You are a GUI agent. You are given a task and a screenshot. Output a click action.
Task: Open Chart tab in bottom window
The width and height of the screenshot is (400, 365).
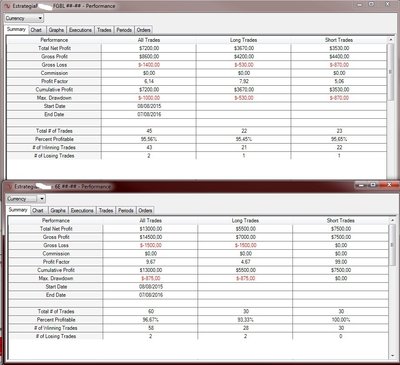[x=38, y=210]
